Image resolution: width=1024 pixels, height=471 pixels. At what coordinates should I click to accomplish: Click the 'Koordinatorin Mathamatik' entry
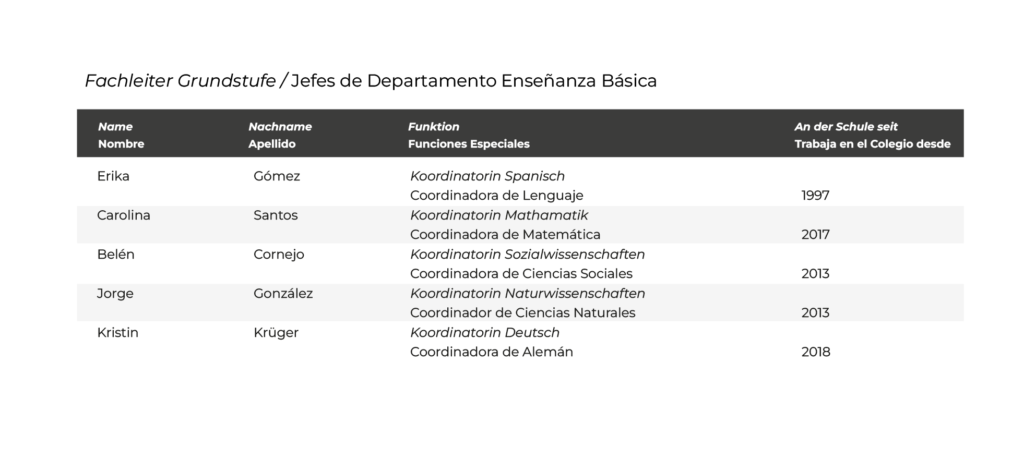coord(499,215)
